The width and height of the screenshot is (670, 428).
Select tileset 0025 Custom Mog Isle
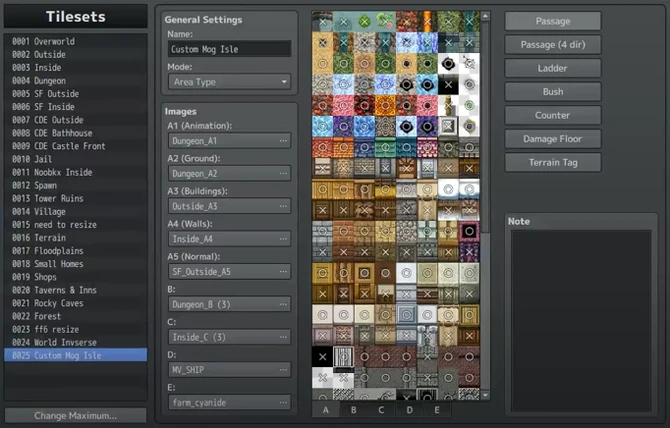point(76,355)
